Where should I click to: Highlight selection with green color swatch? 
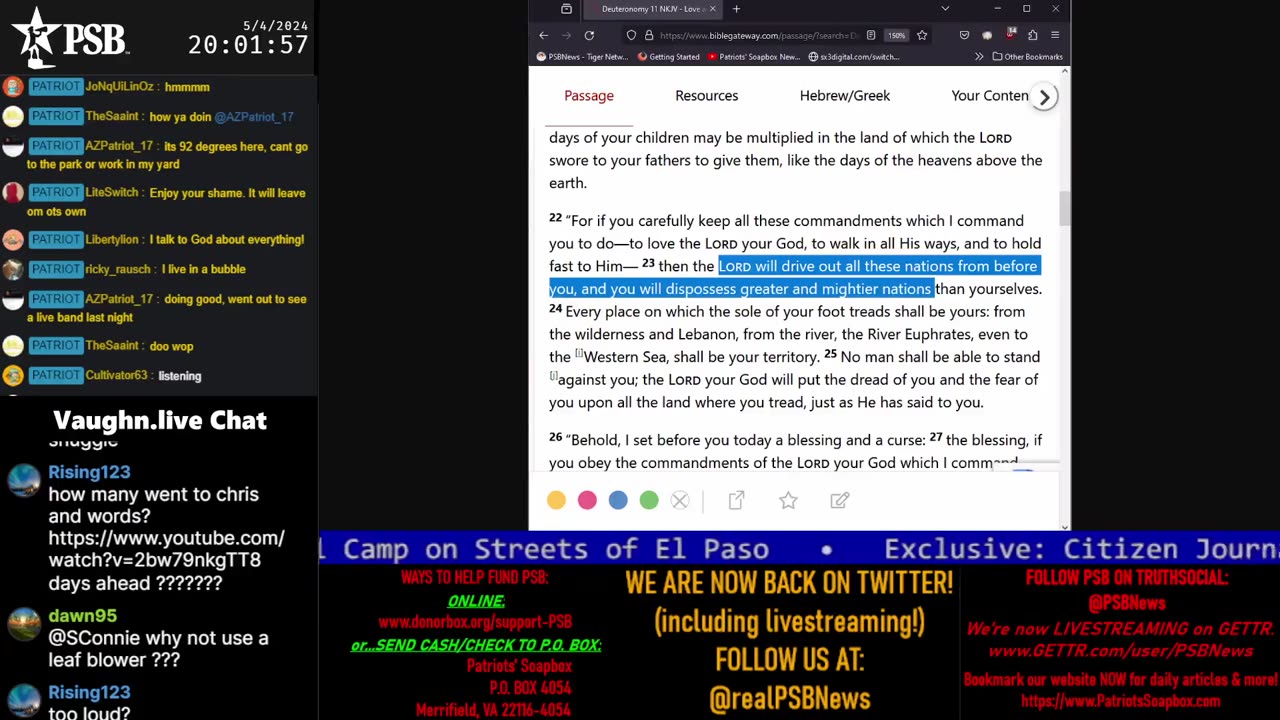tap(649, 500)
